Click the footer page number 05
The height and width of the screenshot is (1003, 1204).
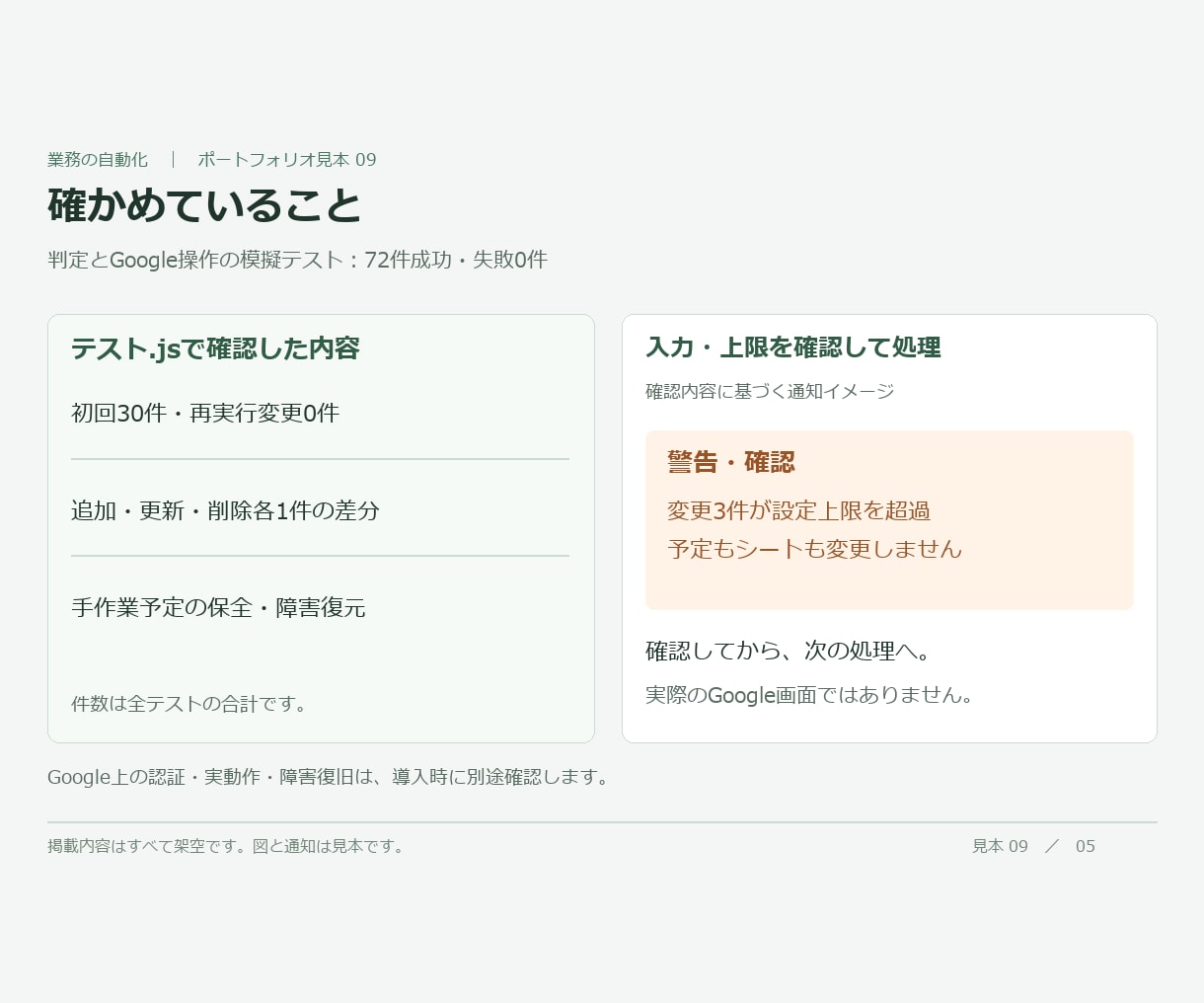(1086, 846)
